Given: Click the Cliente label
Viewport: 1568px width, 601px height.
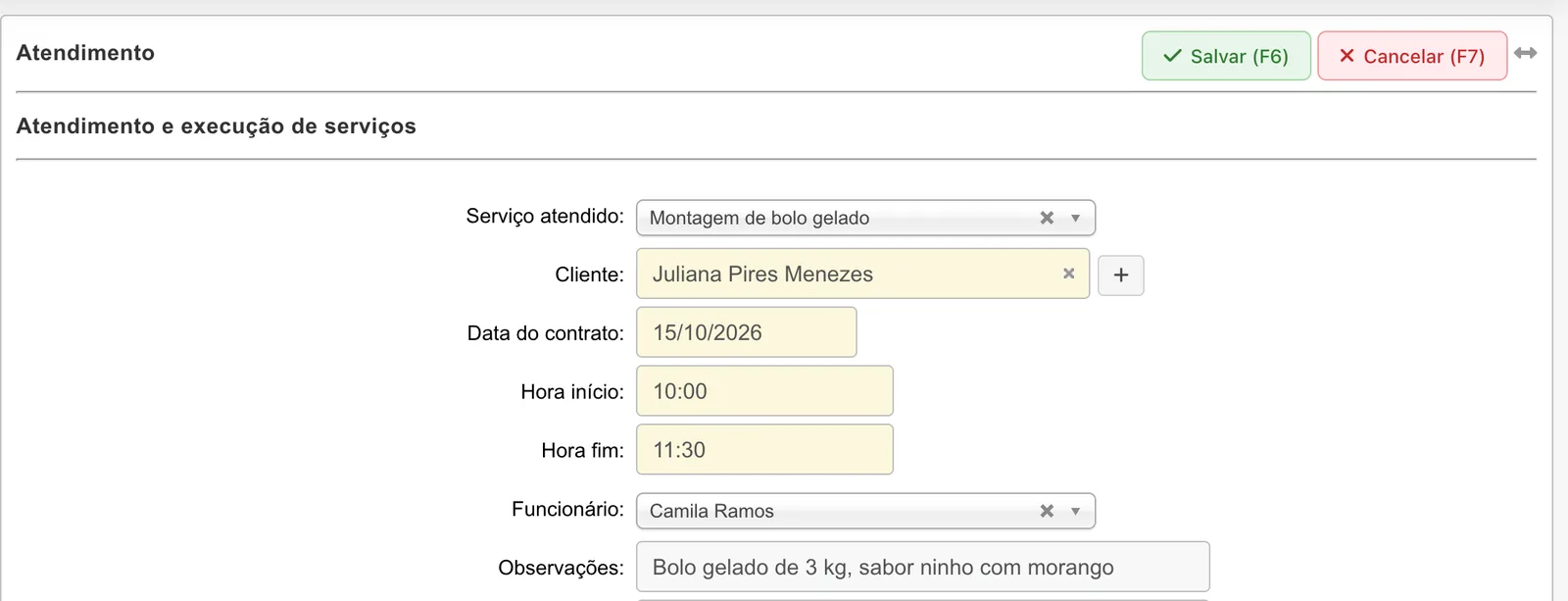Looking at the screenshot, I should coord(589,275).
